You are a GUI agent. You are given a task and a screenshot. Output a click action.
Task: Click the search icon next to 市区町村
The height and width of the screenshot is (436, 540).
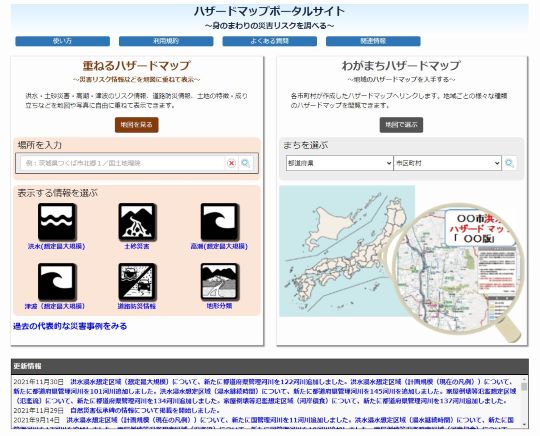pos(509,163)
